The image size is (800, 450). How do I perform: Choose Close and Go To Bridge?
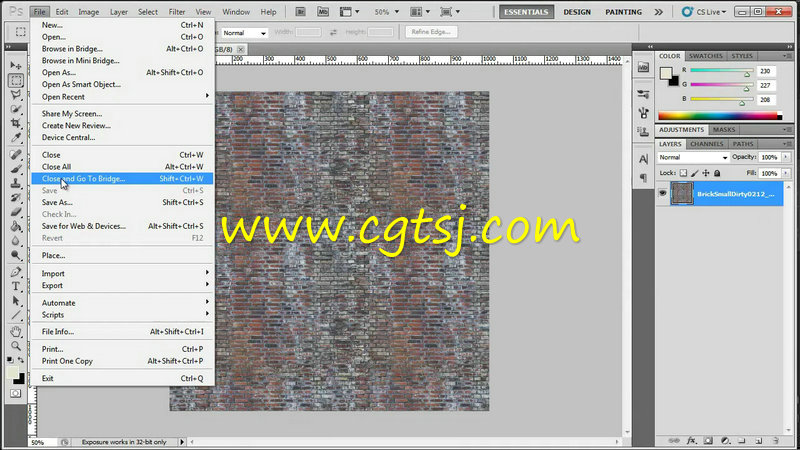coord(122,179)
